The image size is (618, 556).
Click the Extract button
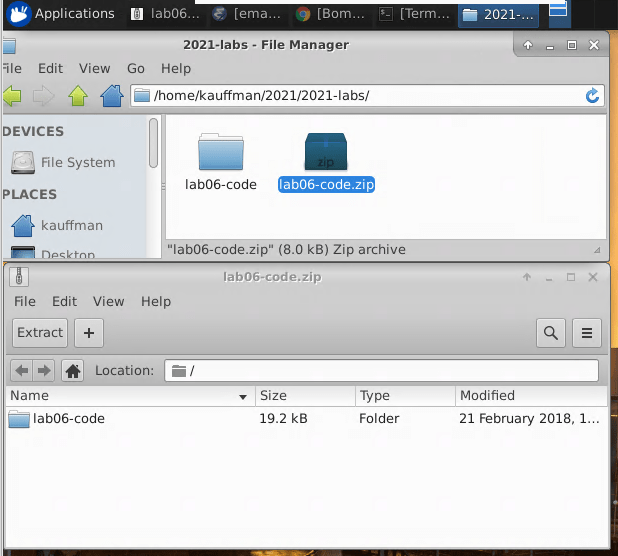40,333
